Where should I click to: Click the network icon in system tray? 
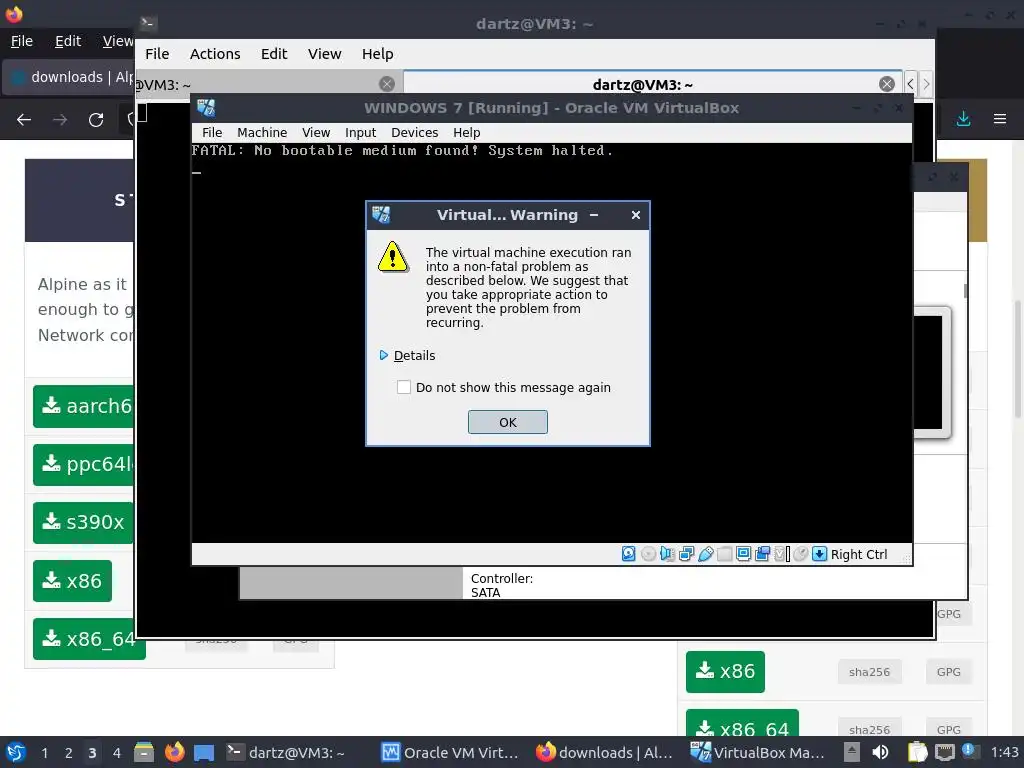pyautogui.click(x=945, y=752)
